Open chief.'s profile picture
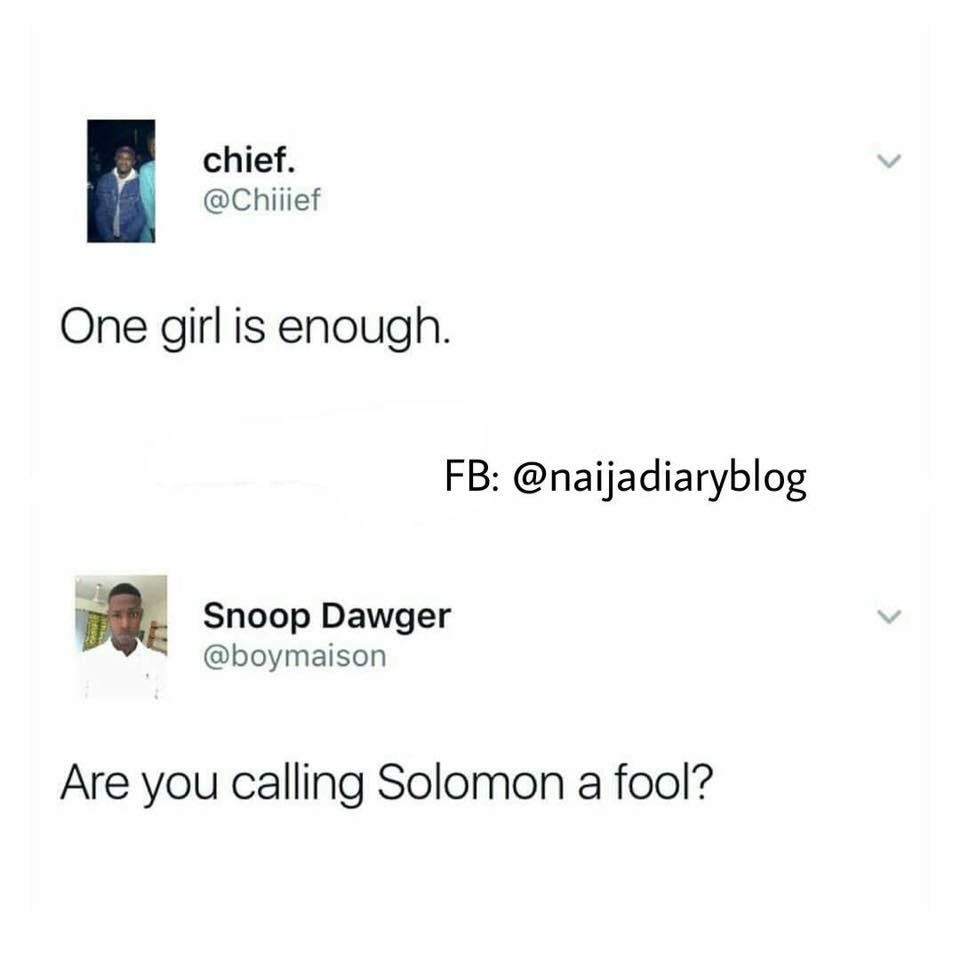 tap(121, 181)
